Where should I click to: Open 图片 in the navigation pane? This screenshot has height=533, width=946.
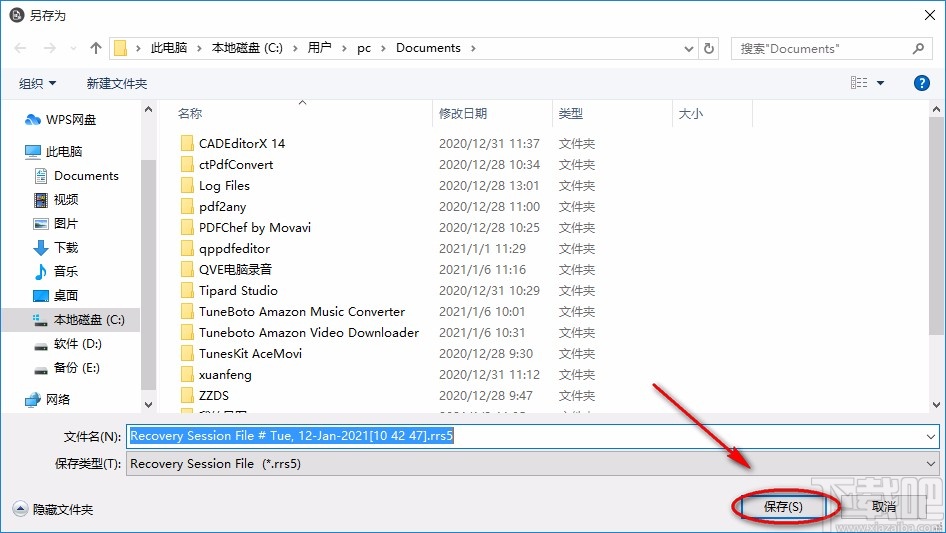click(56, 224)
